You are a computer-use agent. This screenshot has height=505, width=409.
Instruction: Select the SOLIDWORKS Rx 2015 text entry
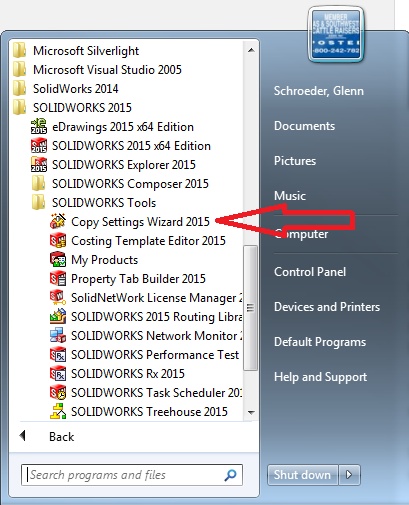tap(128, 374)
